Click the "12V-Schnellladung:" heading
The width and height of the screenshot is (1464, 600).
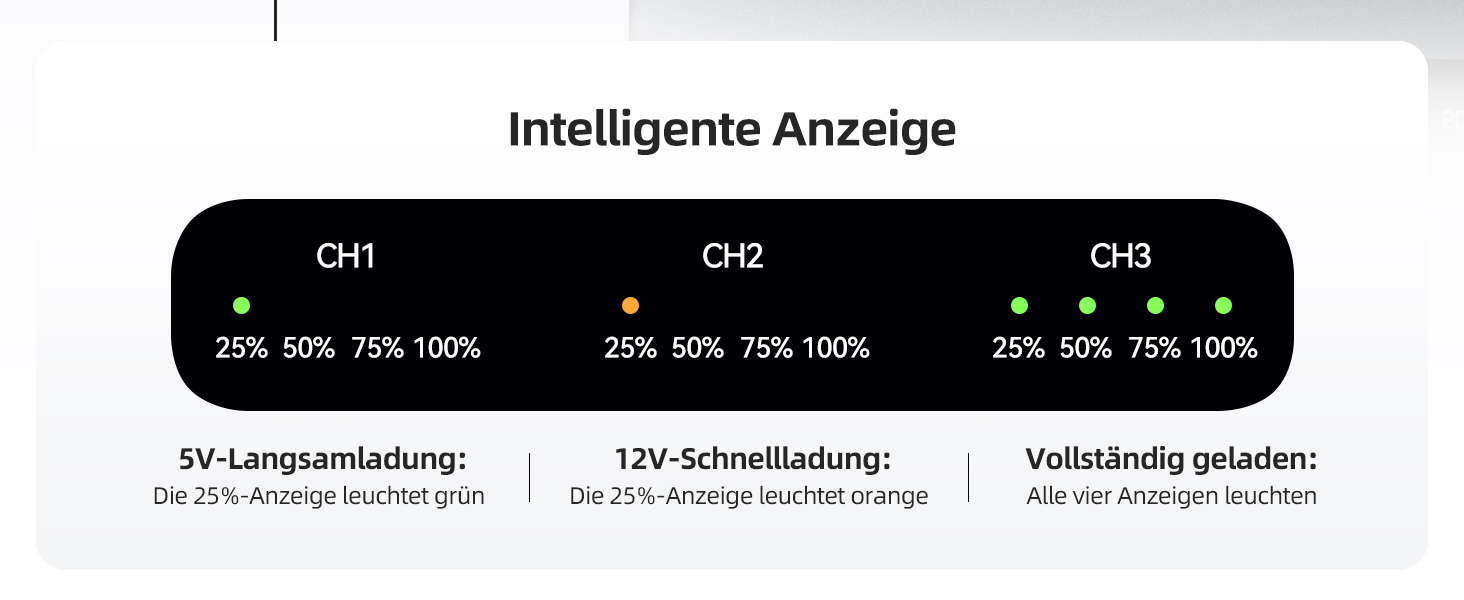pyautogui.click(x=752, y=460)
